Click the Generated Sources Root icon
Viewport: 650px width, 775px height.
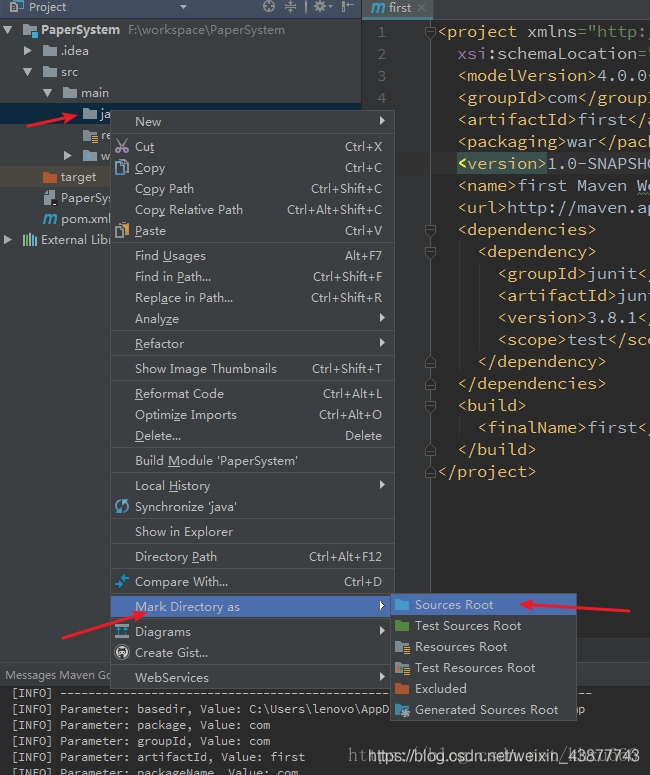(402, 710)
